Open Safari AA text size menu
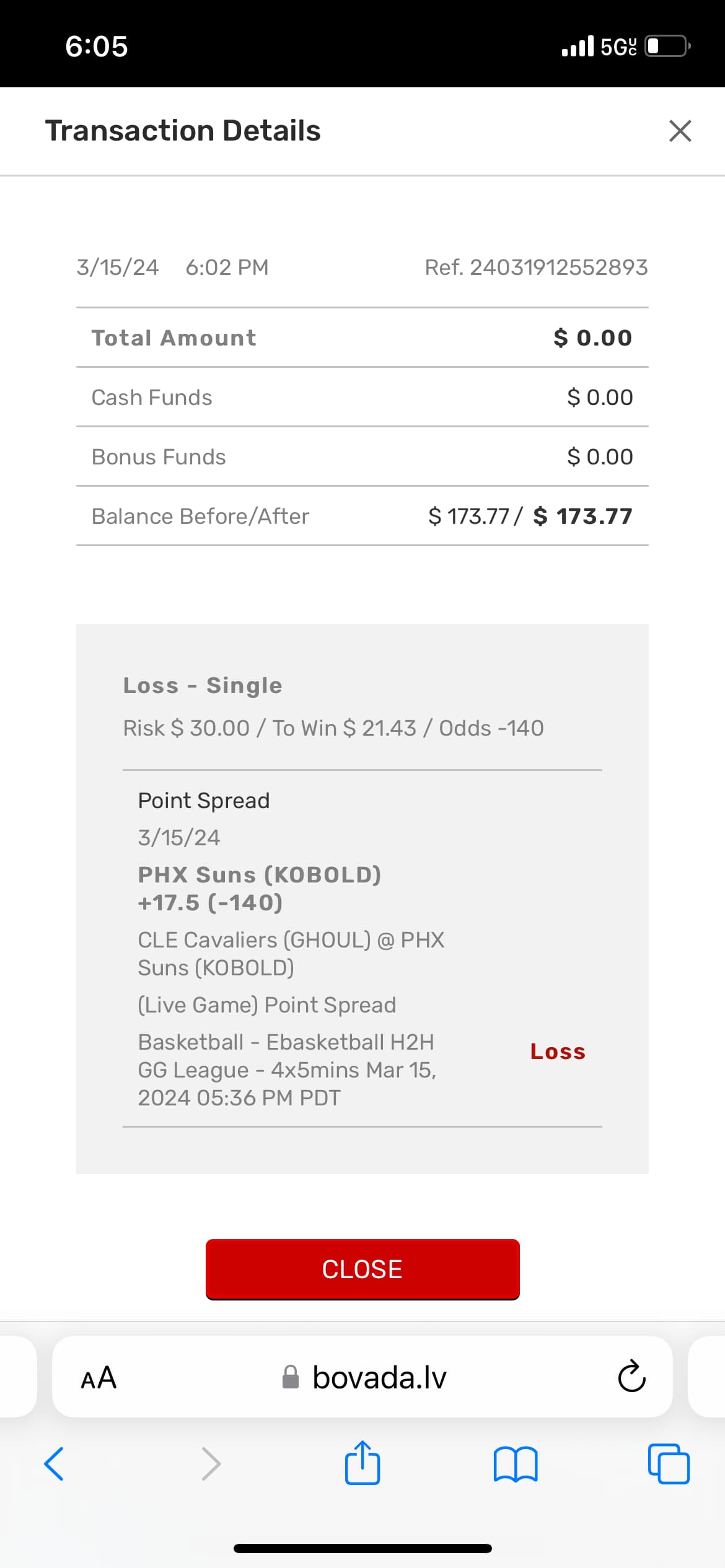Screen dimensions: 725x1568 tap(99, 1378)
